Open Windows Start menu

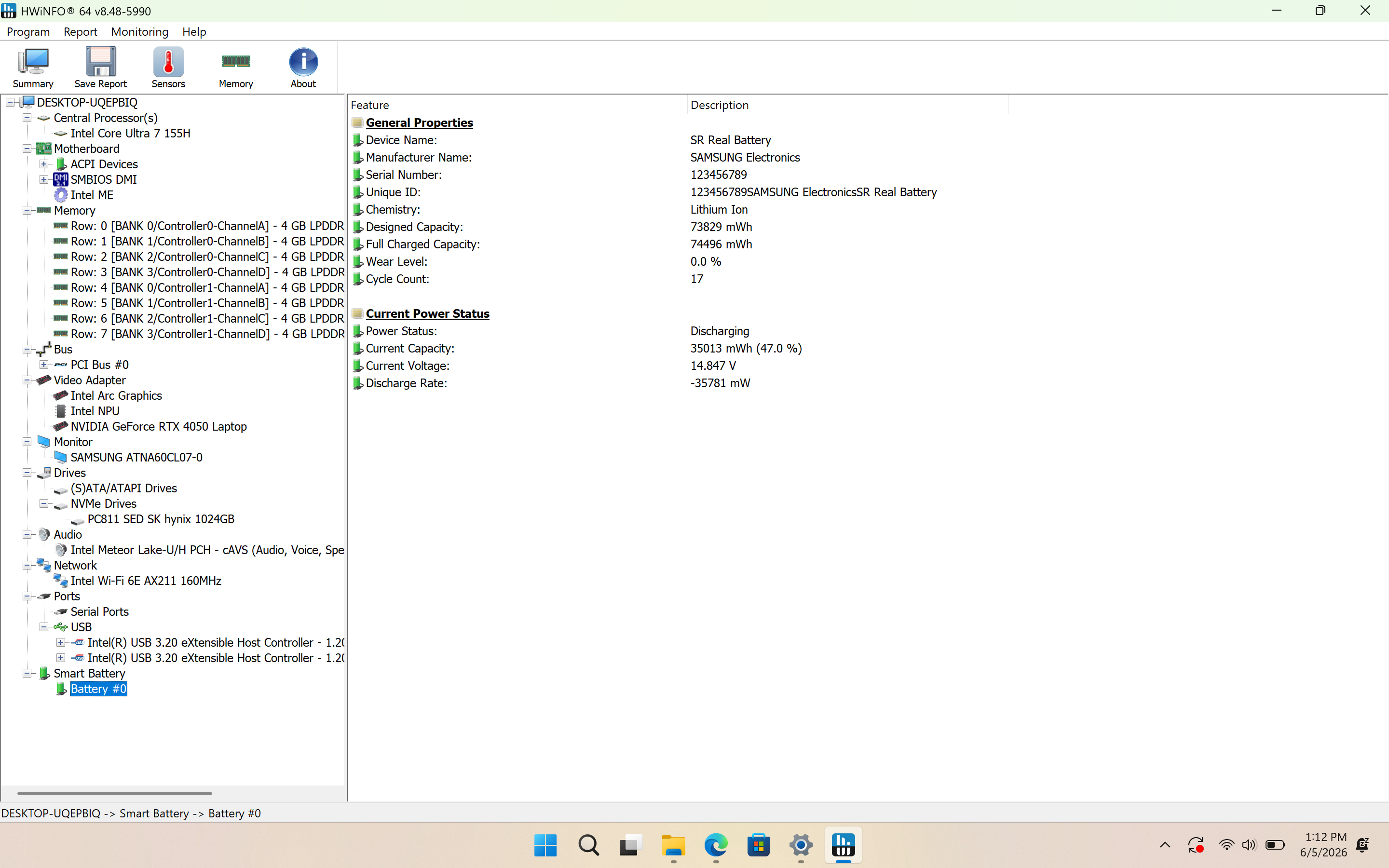(545, 845)
